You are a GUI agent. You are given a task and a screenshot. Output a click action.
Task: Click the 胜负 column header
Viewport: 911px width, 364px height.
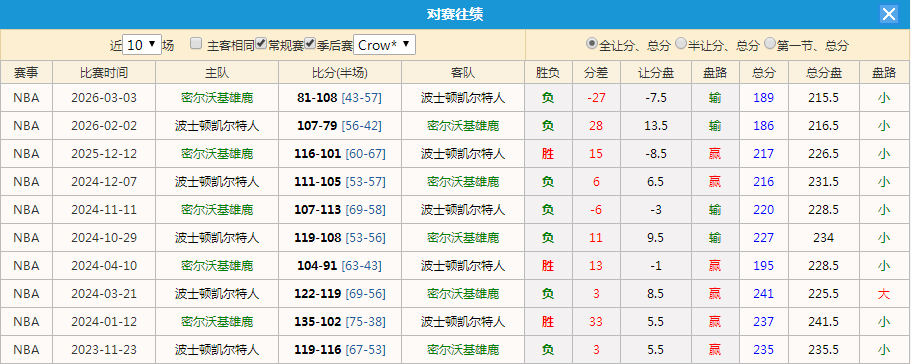(548, 73)
